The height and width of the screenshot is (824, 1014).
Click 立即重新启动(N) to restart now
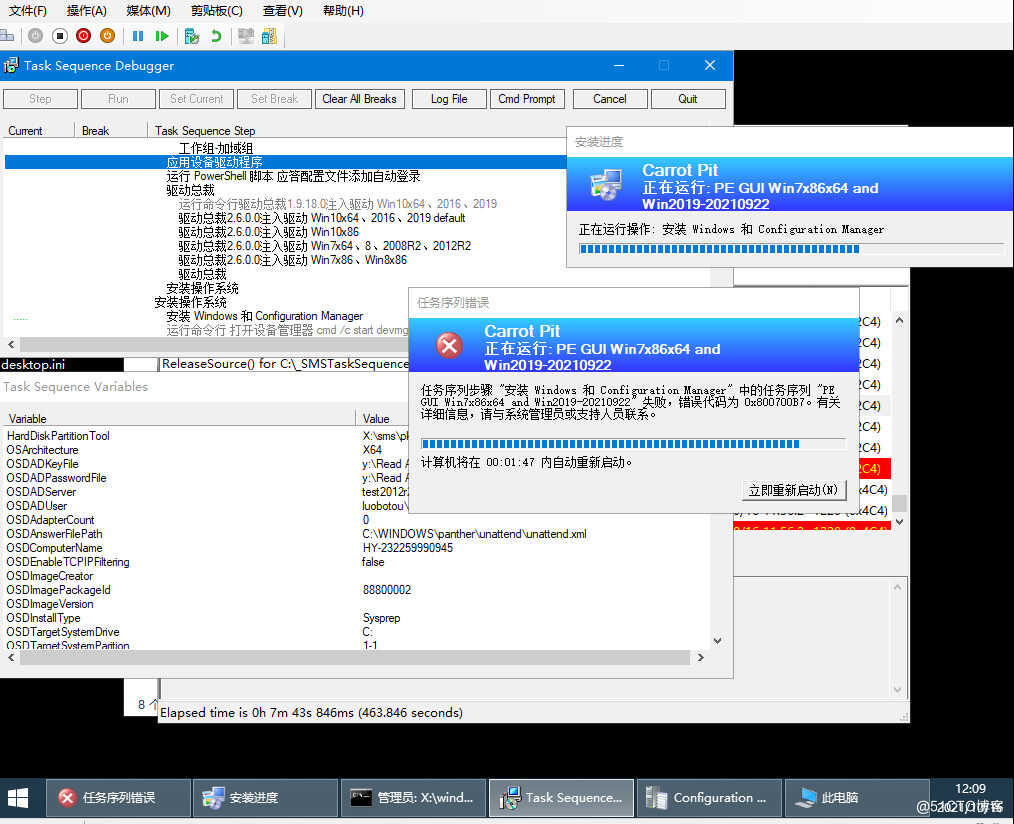click(793, 490)
